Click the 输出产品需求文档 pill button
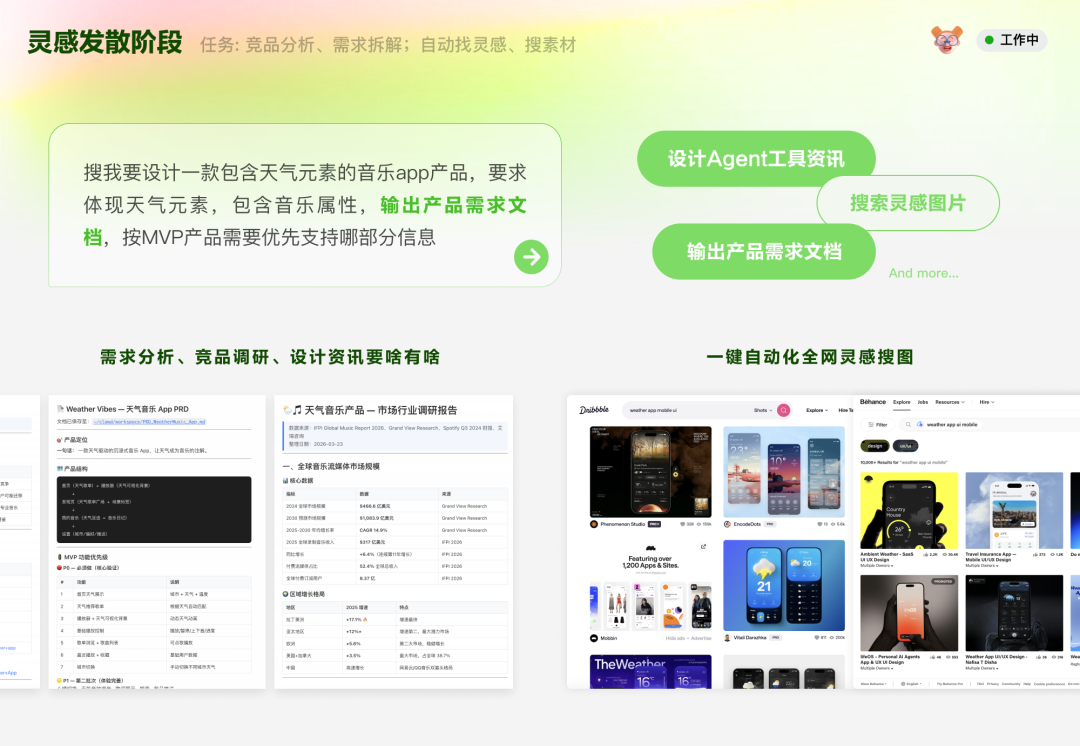 coord(764,252)
